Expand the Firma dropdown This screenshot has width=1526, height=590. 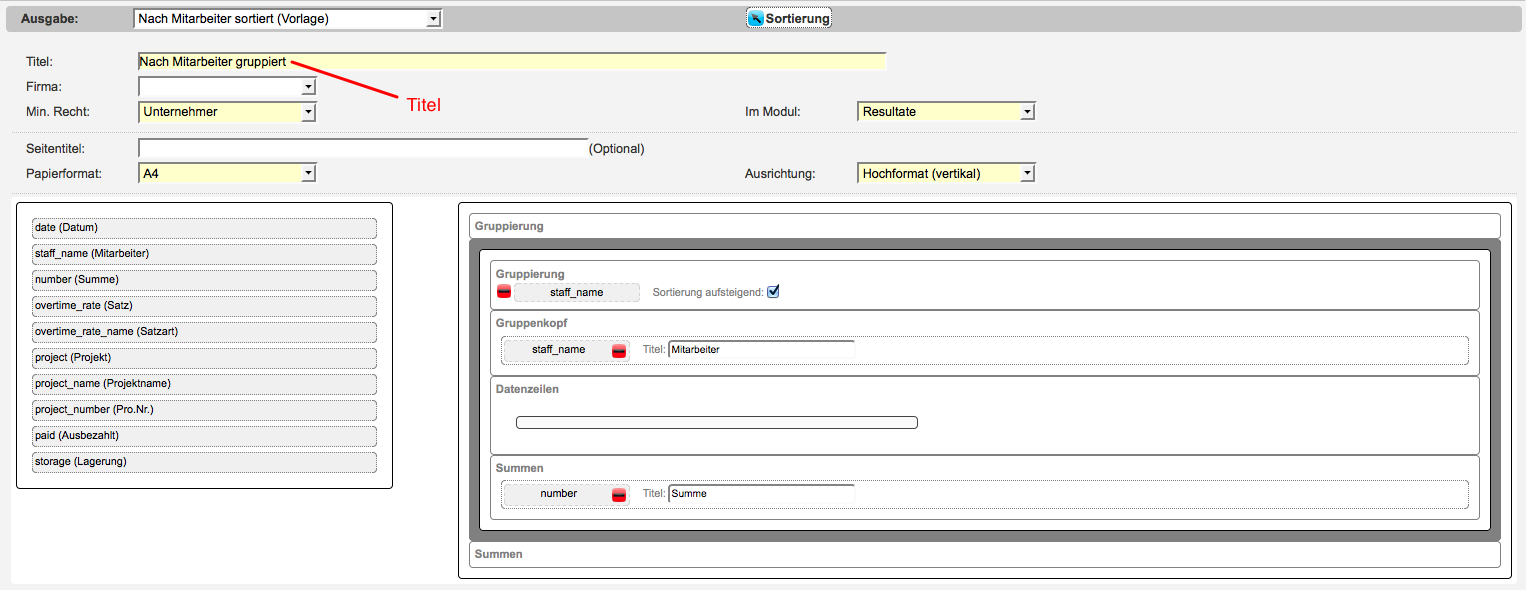coord(227,87)
